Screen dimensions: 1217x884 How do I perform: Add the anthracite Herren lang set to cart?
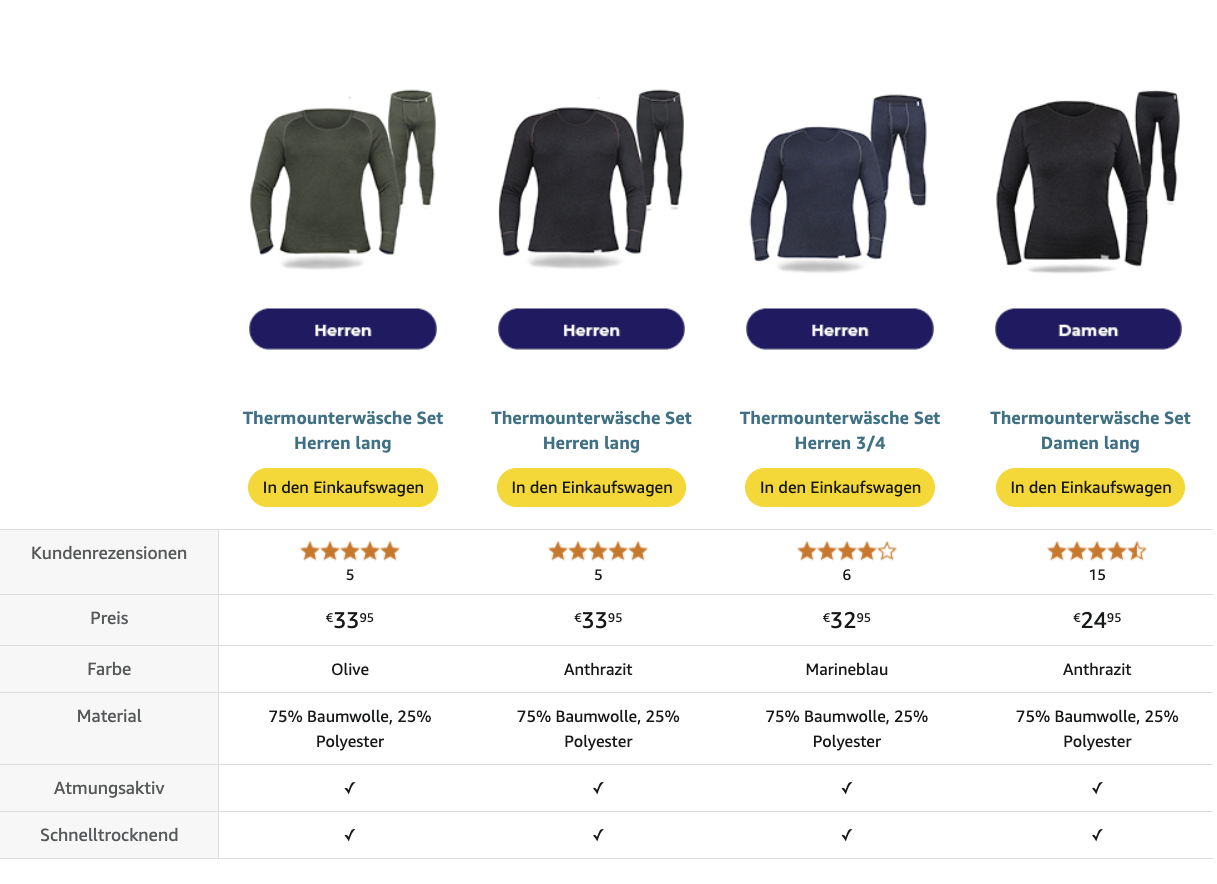tap(591, 488)
